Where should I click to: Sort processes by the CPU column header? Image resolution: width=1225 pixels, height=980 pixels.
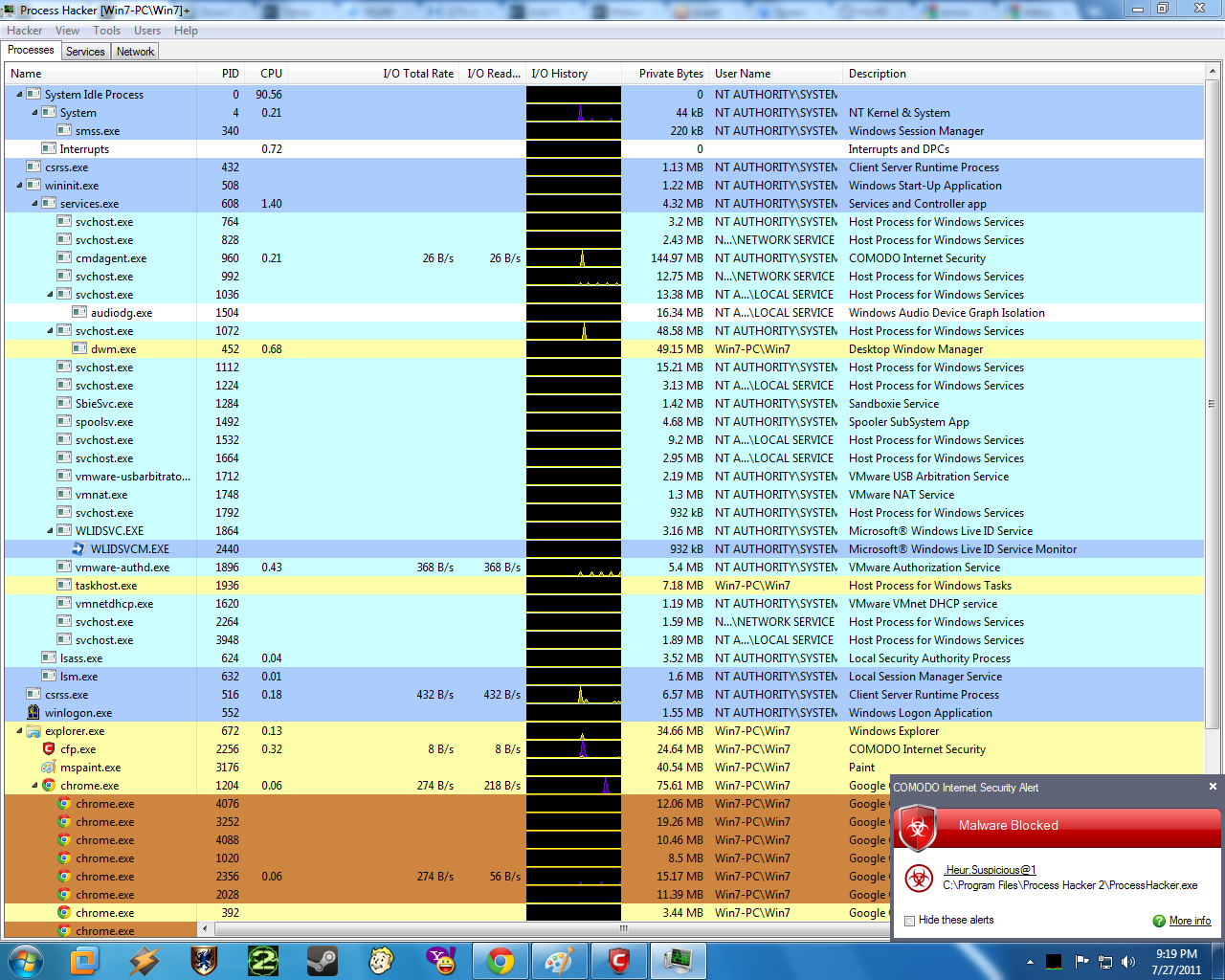pos(271,74)
